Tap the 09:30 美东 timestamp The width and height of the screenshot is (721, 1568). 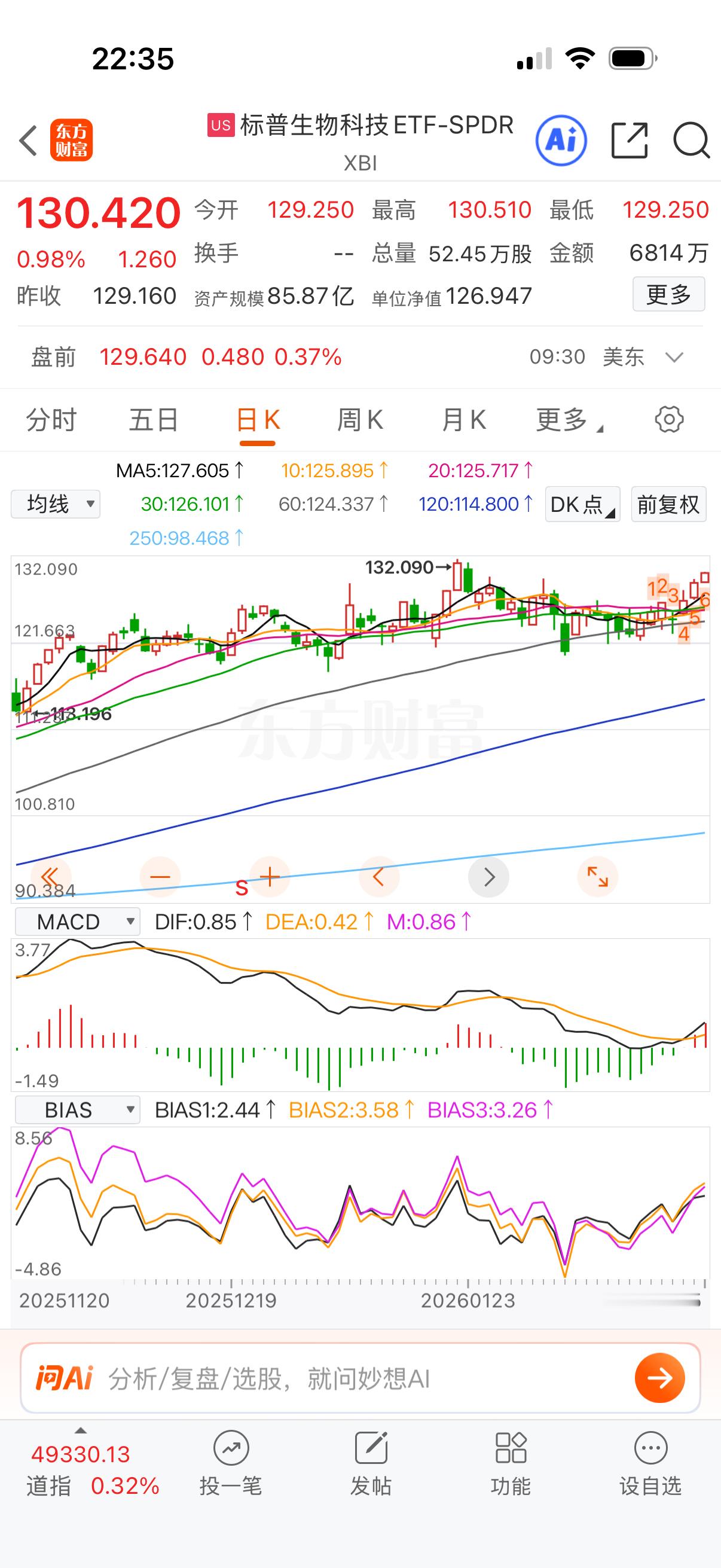586,356
